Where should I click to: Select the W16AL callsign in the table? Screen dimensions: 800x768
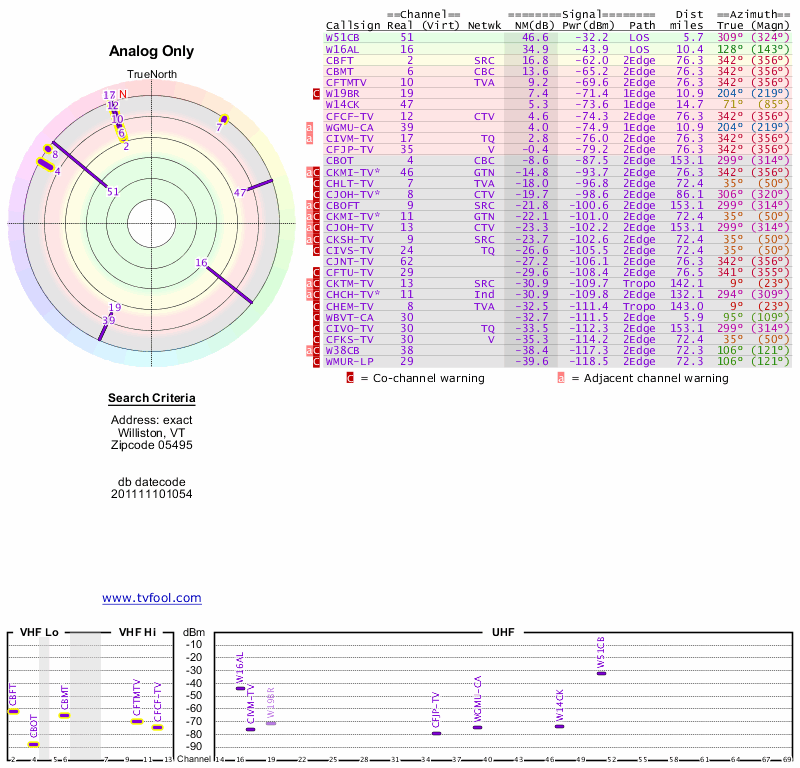pyautogui.click(x=342, y=49)
